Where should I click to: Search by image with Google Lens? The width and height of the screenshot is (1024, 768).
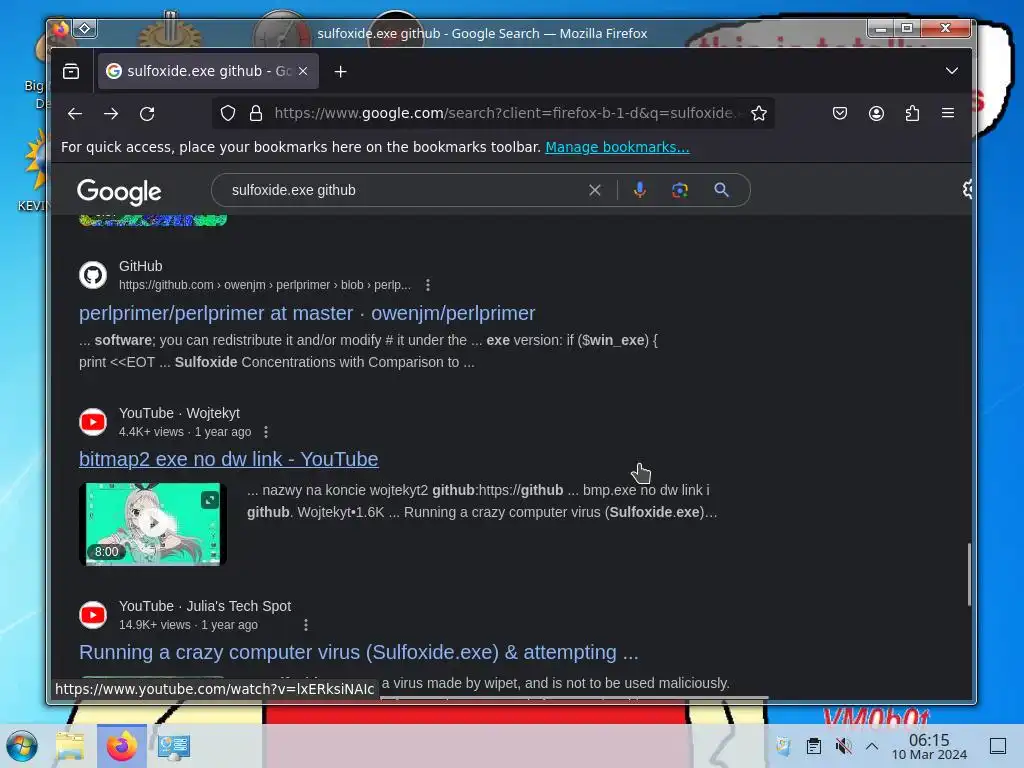click(x=680, y=190)
